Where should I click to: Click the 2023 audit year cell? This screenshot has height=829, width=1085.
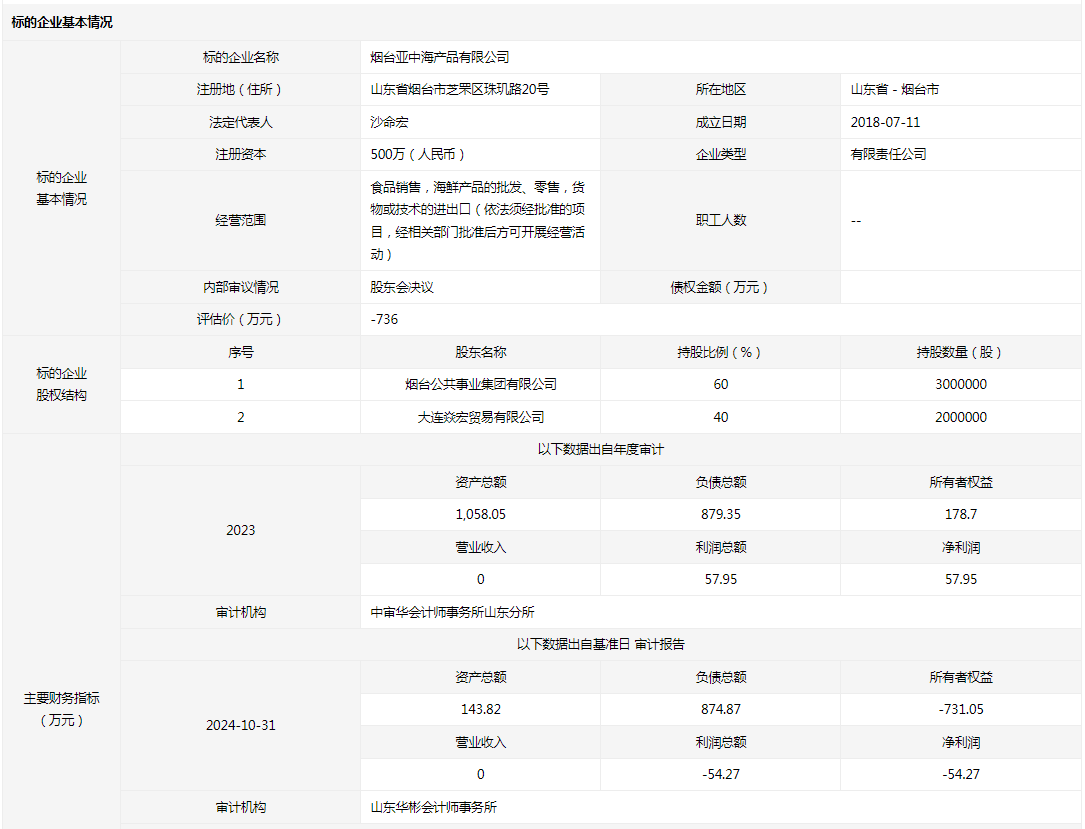[240, 530]
